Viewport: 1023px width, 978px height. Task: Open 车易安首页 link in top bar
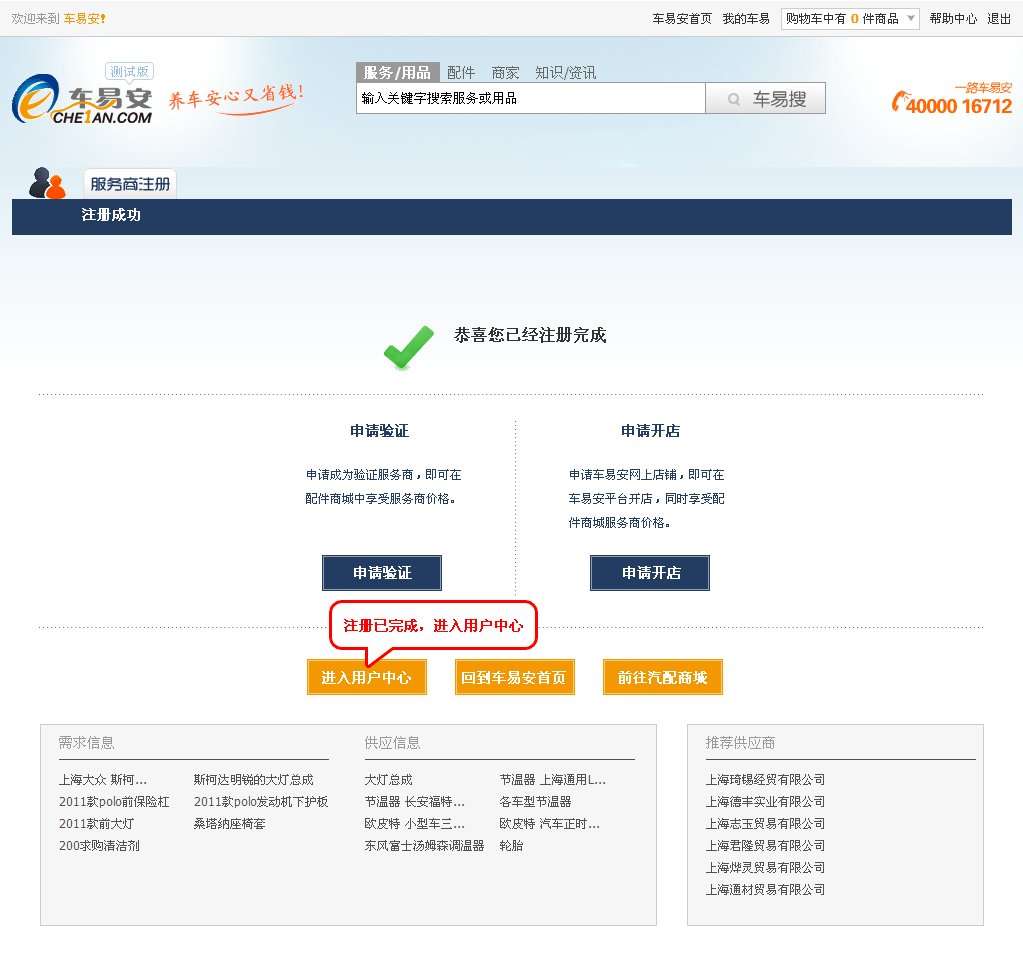[x=682, y=18]
